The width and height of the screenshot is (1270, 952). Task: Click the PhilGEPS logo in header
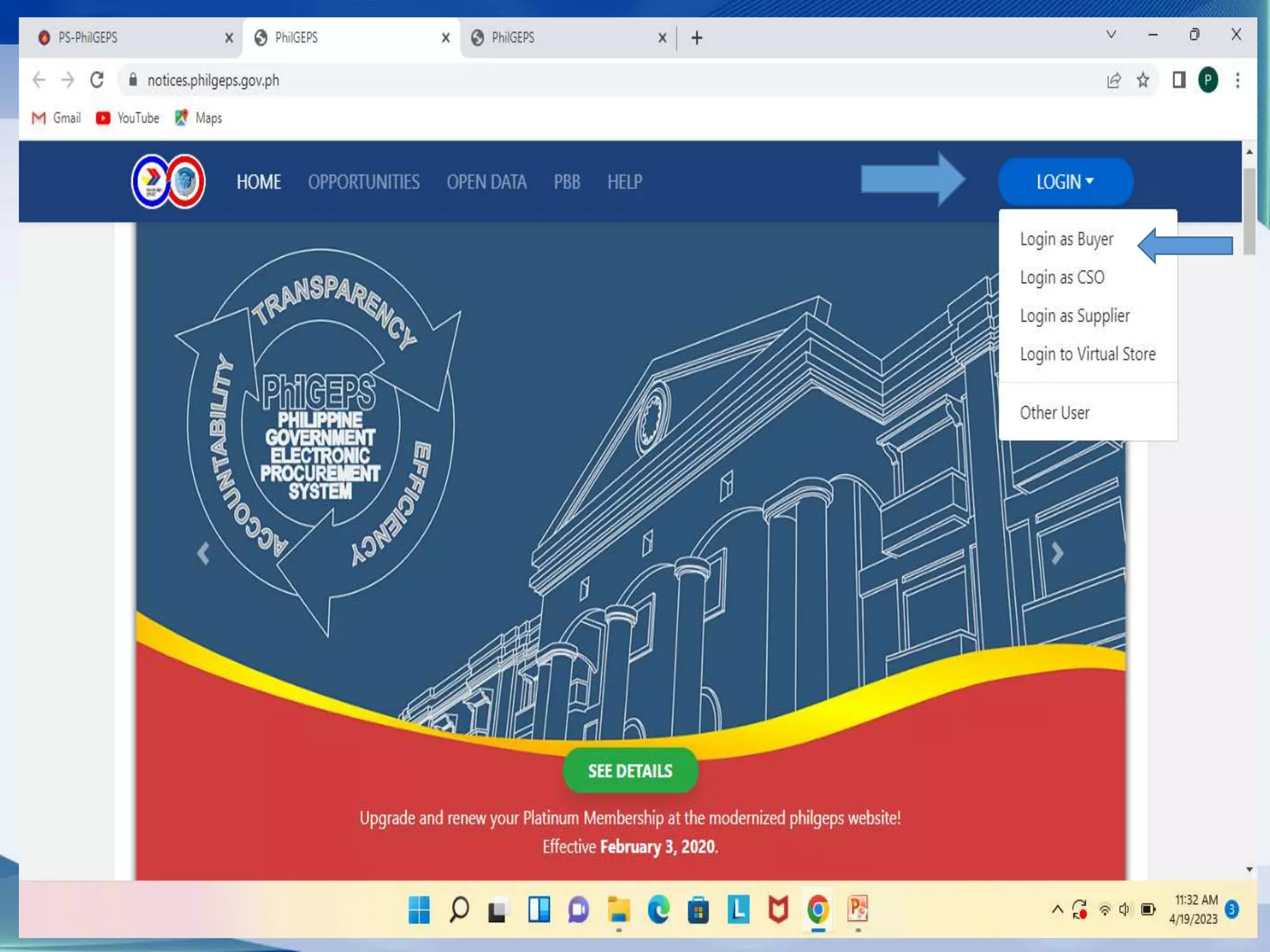[x=168, y=182]
